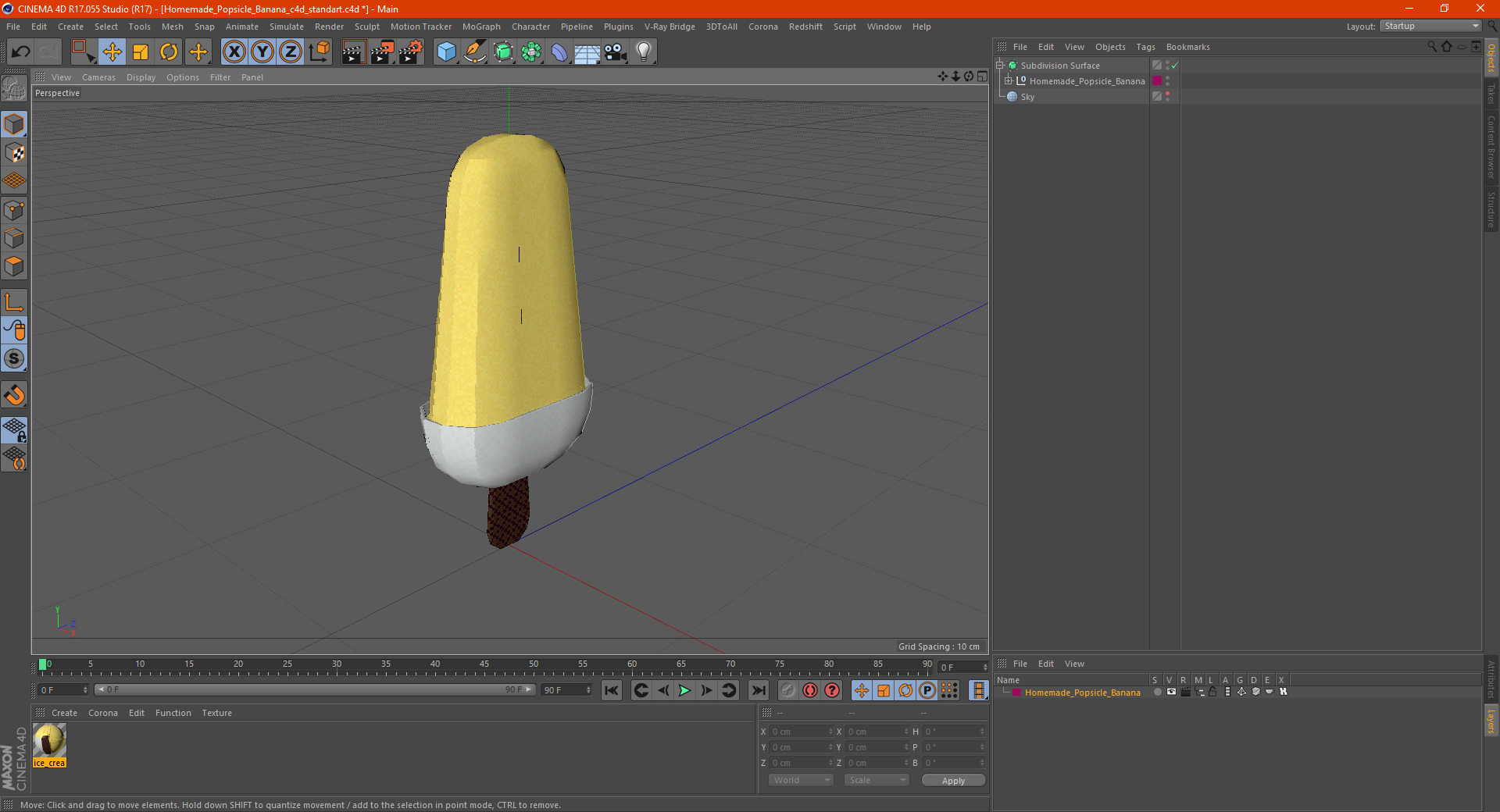The width and height of the screenshot is (1500, 812).
Task: Toggle viewport maximize icon
Action: click(x=982, y=77)
